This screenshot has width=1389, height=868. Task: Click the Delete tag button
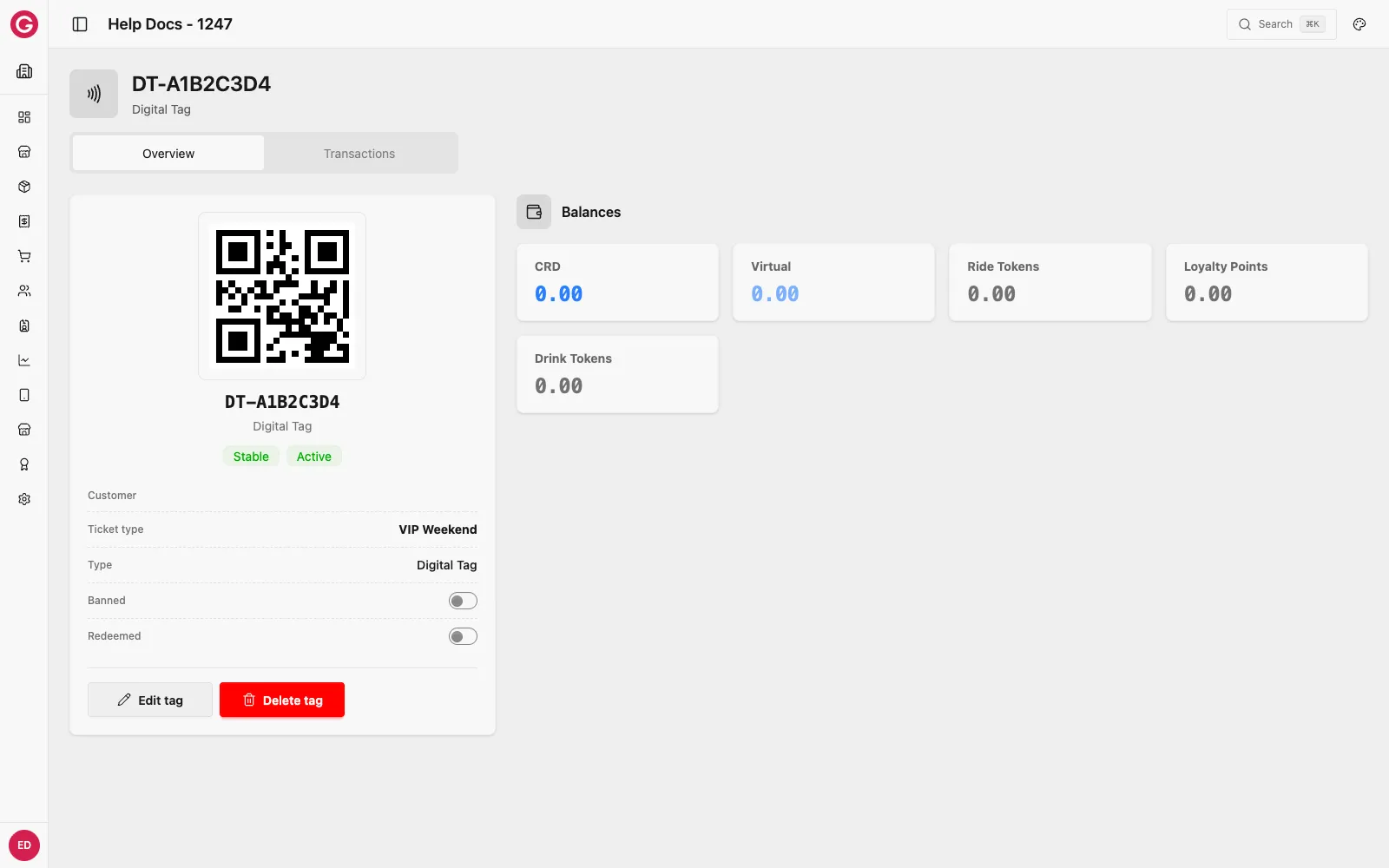pyautogui.click(x=282, y=700)
